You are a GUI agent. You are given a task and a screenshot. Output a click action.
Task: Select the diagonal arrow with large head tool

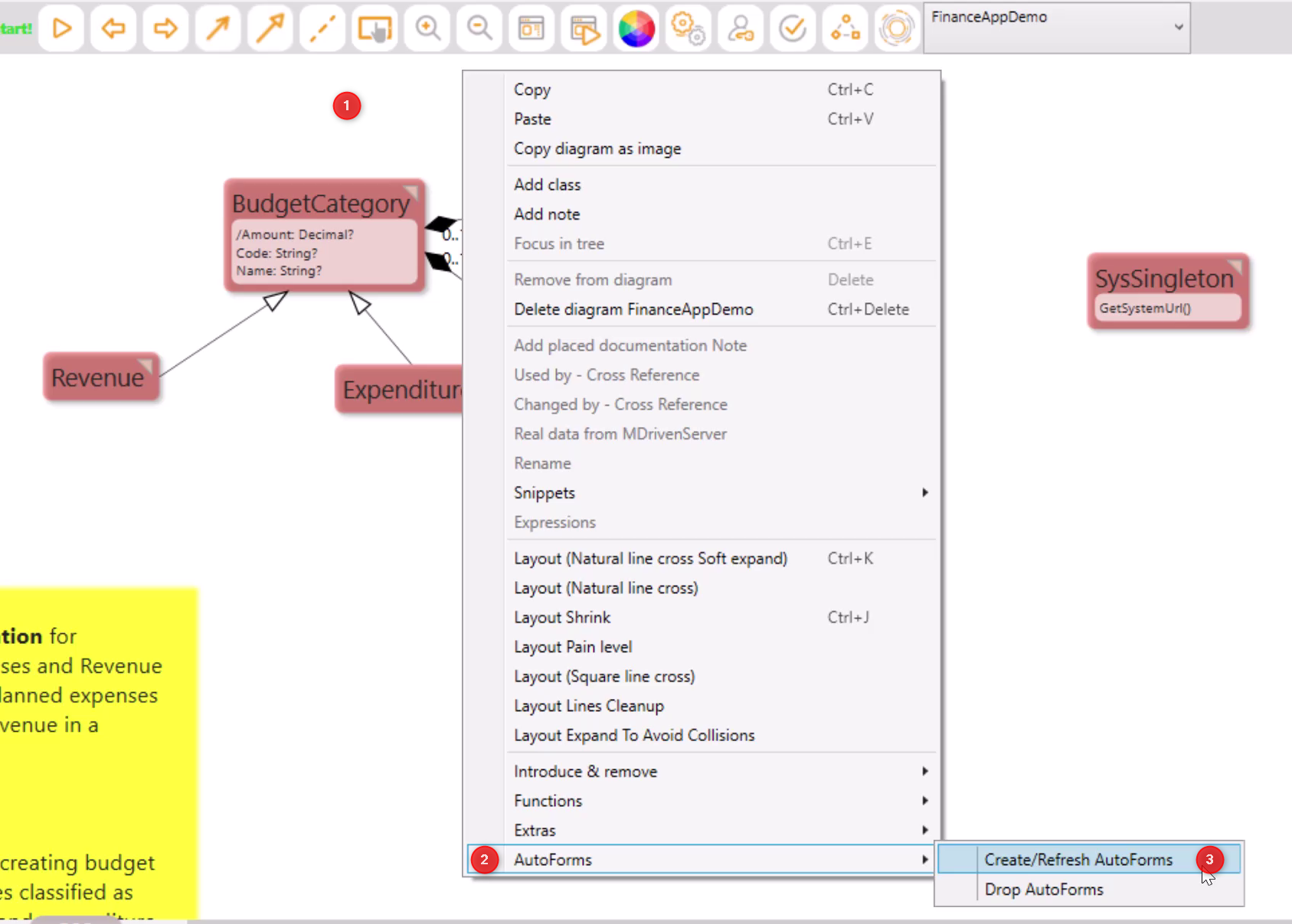click(270, 29)
